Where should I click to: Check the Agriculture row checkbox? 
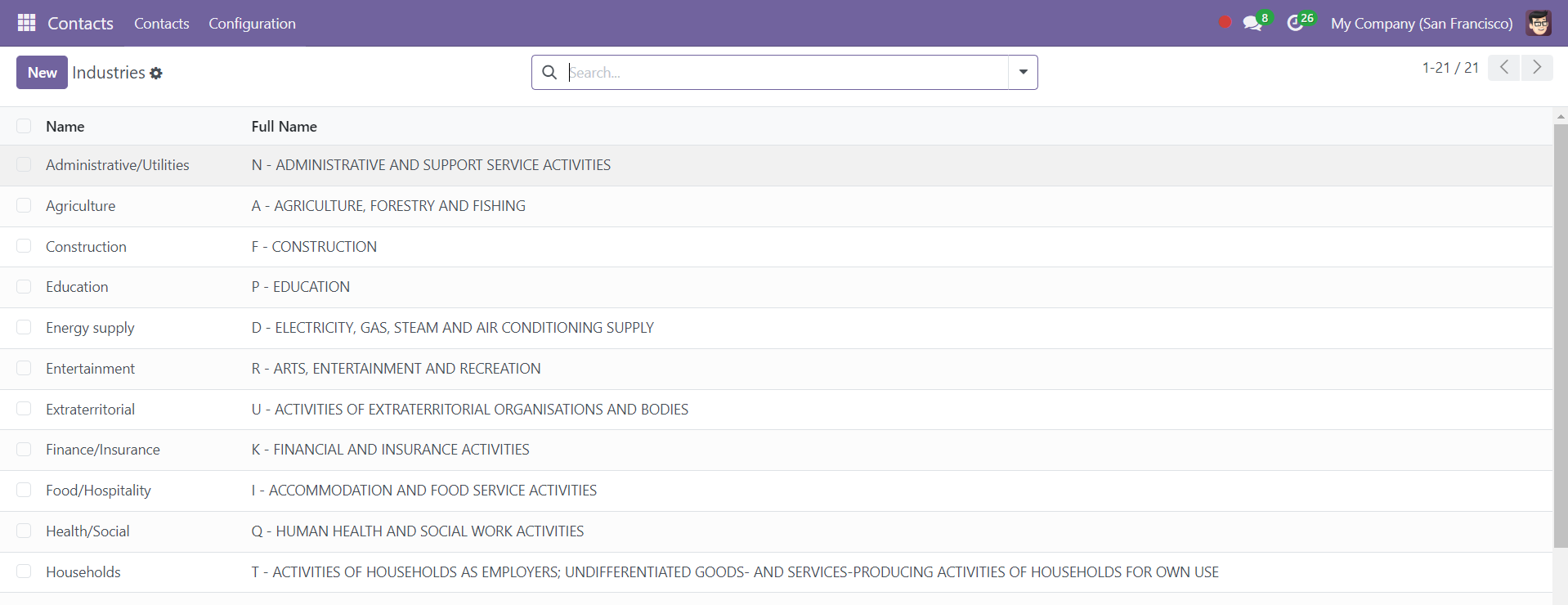coord(24,205)
